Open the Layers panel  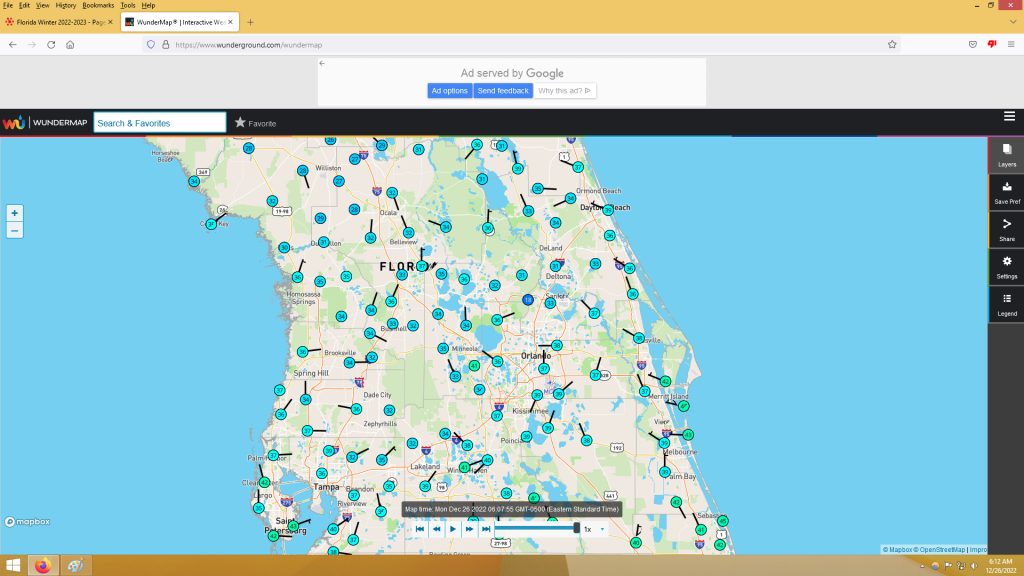tap(1007, 154)
